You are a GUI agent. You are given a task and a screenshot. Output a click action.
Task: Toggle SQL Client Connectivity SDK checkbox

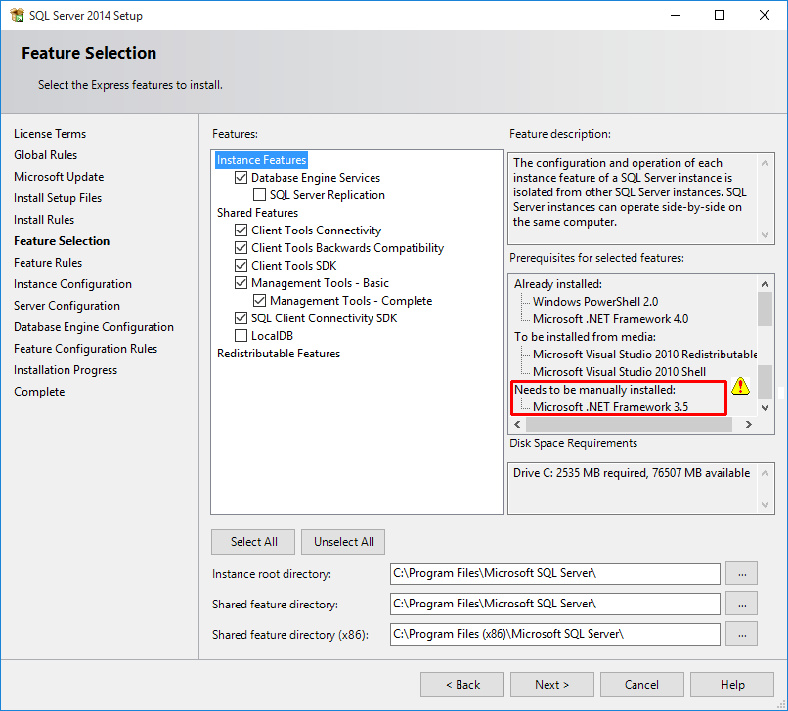tap(241, 318)
